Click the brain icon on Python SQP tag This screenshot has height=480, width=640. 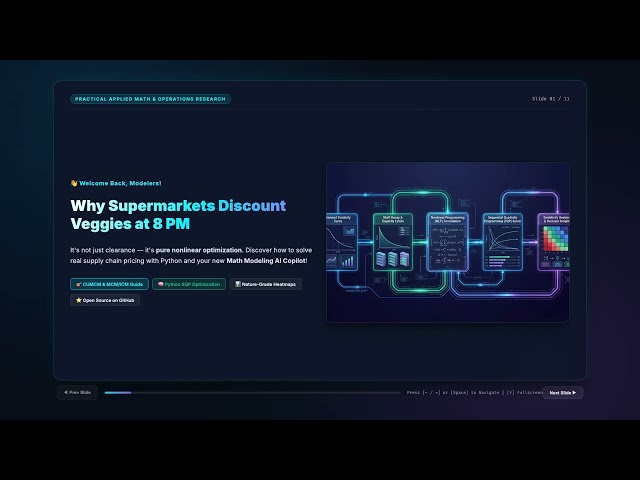[160, 284]
